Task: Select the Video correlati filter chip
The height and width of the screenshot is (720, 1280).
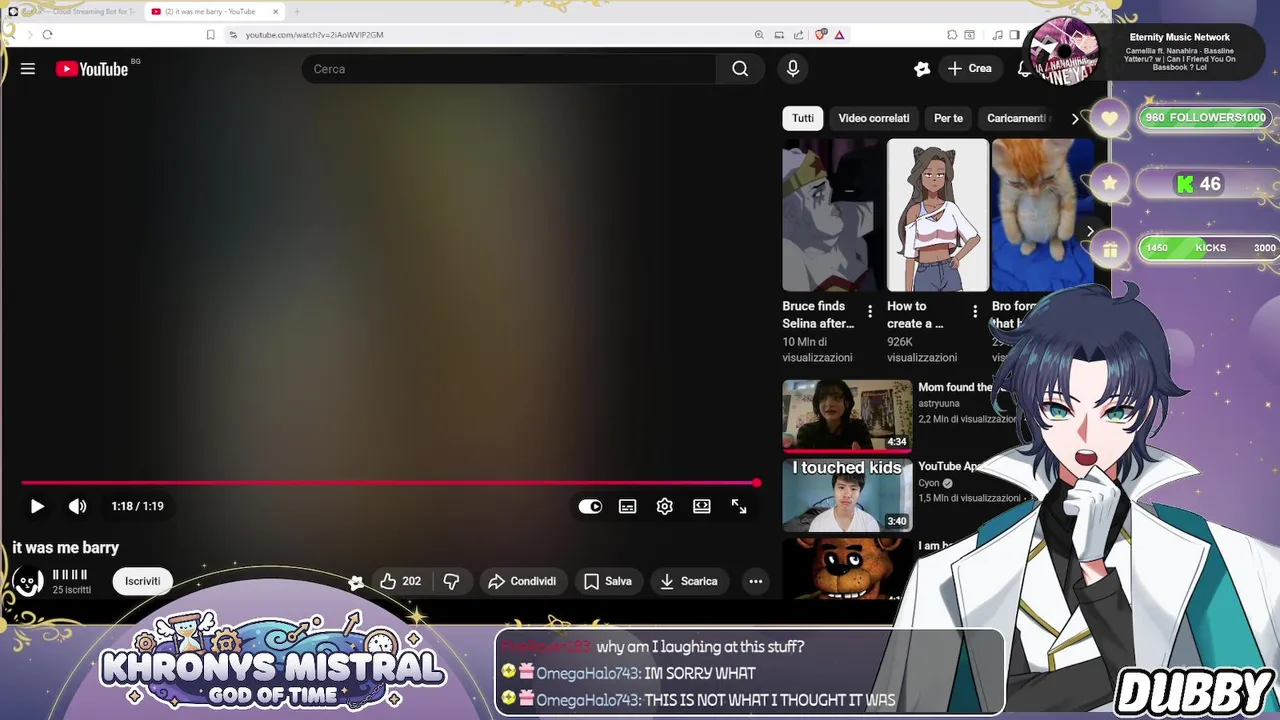Action: (874, 118)
